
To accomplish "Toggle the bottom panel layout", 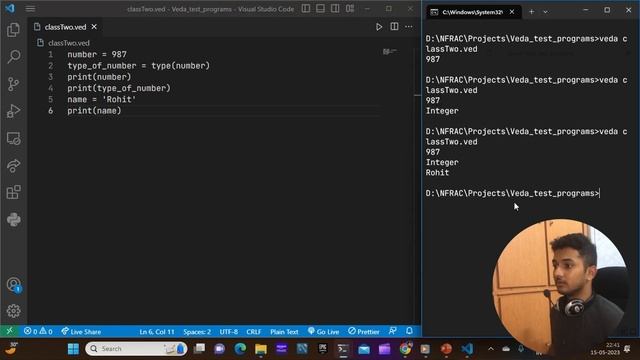I will tap(320, 9).
